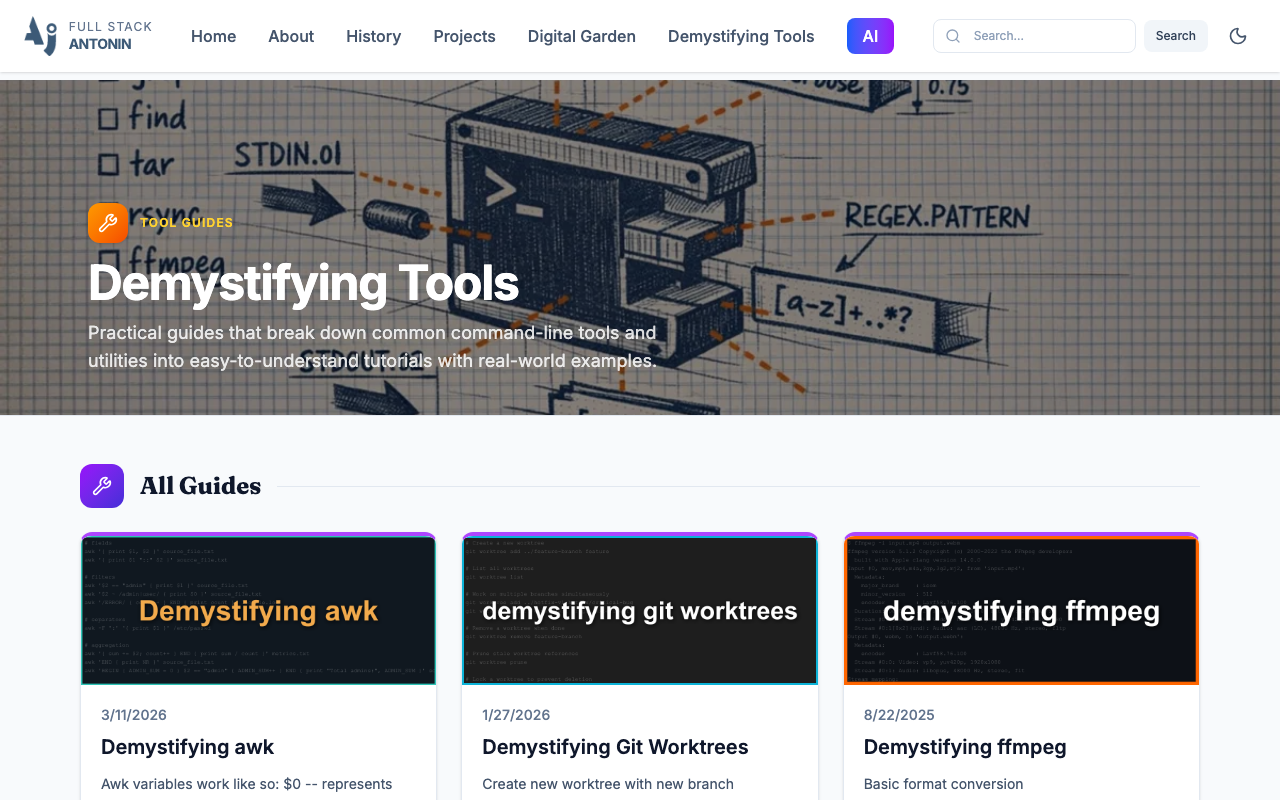The height and width of the screenshot is (800, 1280).
Task: Toggle dark mode with the moon icon
Action: pos(1237,35)
